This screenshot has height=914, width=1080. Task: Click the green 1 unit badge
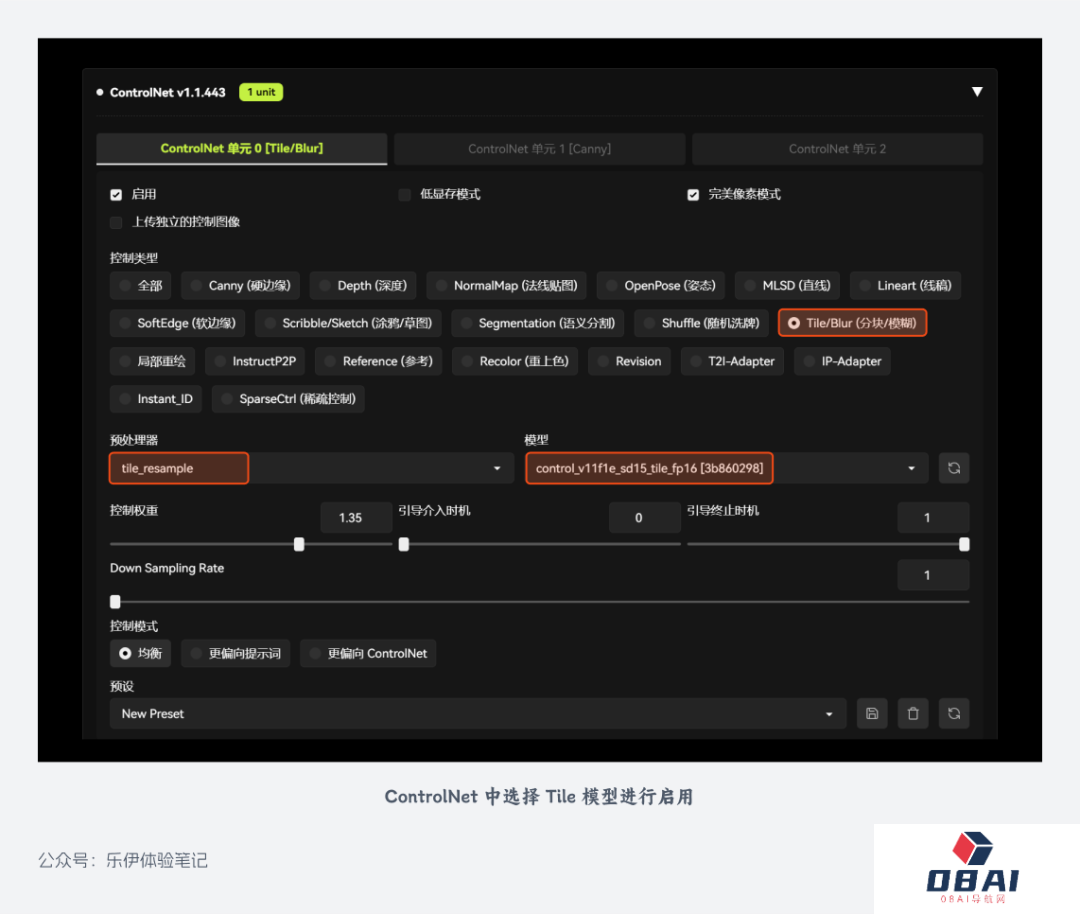pyautogui.click(x=261, y=92)
